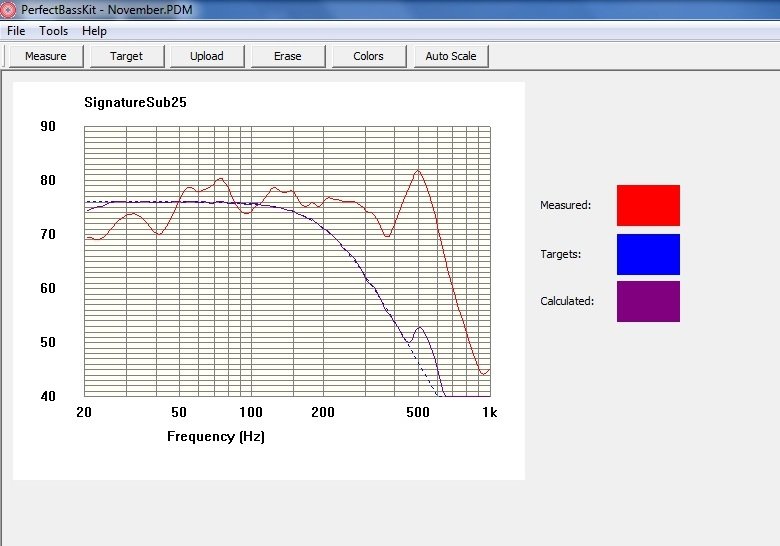Click the Target button
The height and width of the screenshot is (546, 780).
[126, 56]
